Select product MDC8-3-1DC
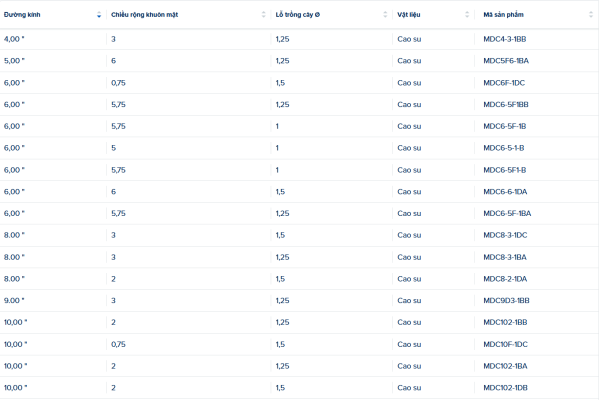 pyautogui.click(x=505, y=235)
